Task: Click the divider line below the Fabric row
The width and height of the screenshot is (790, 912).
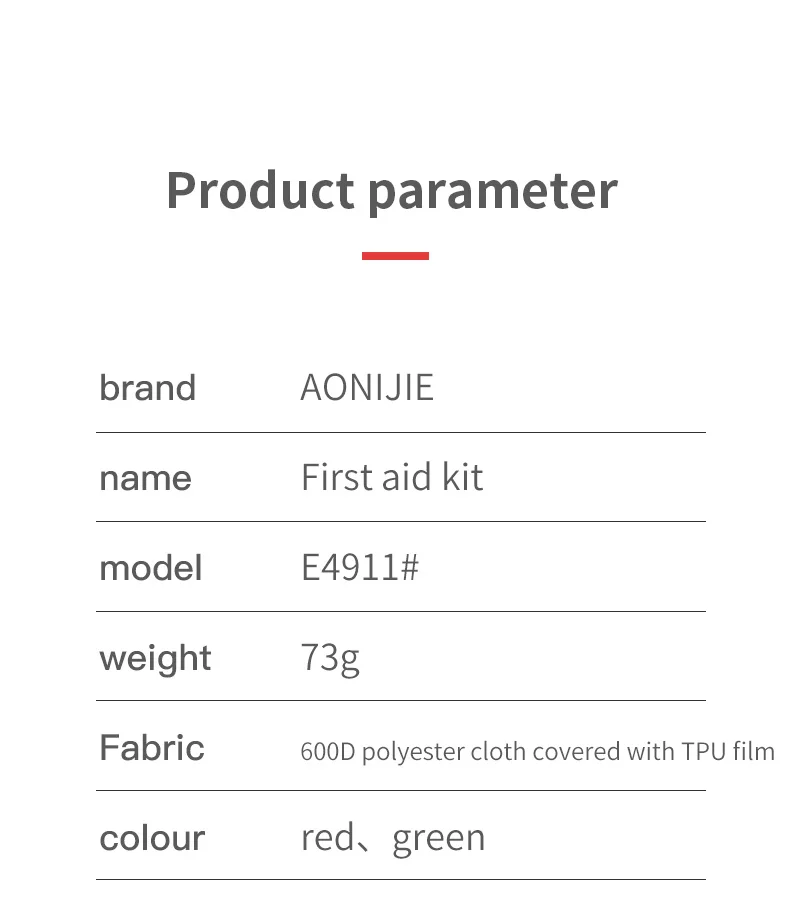Action: (400, 790)
